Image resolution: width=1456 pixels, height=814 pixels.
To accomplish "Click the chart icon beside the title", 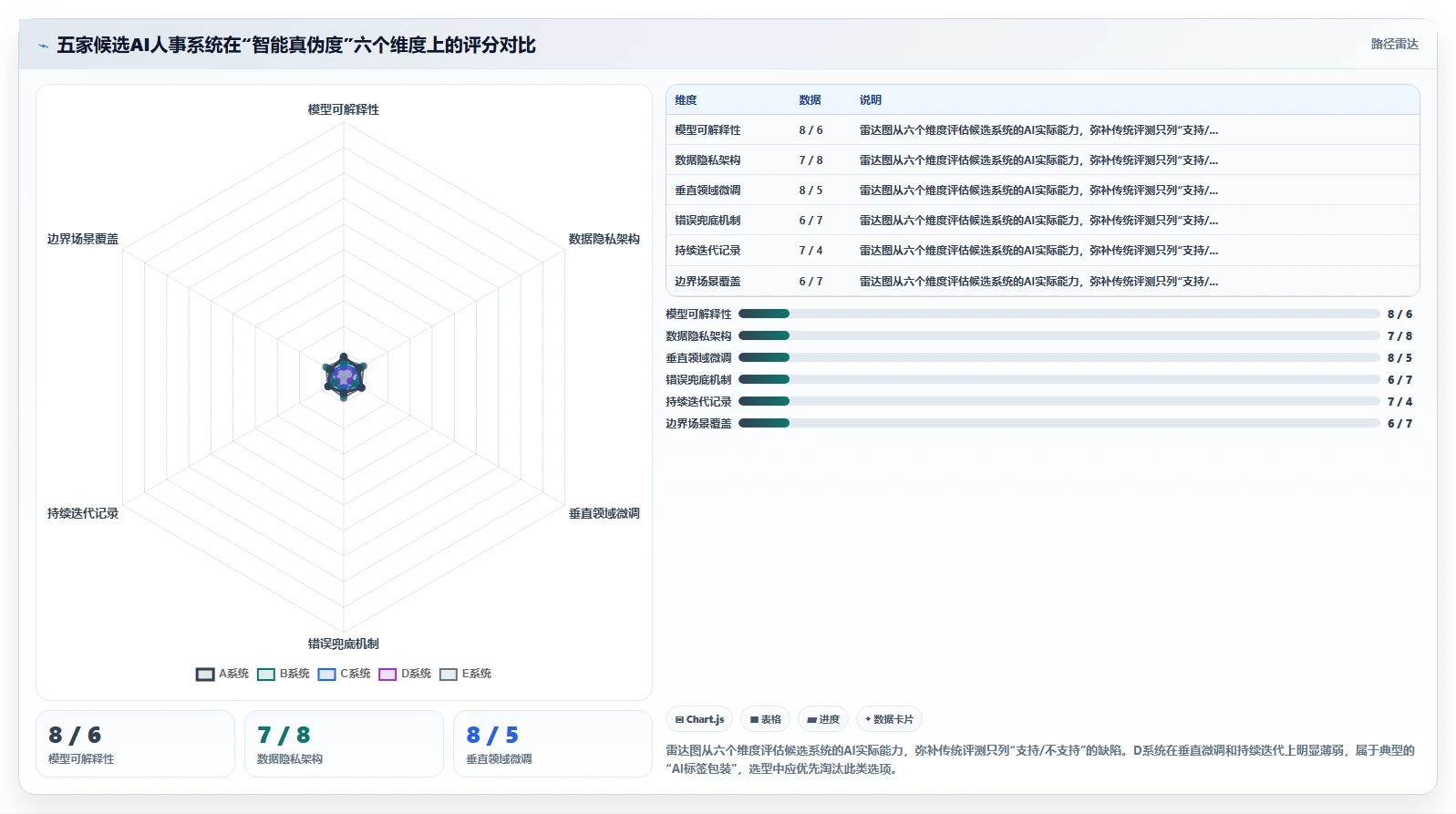I will [x=43, y=46].
